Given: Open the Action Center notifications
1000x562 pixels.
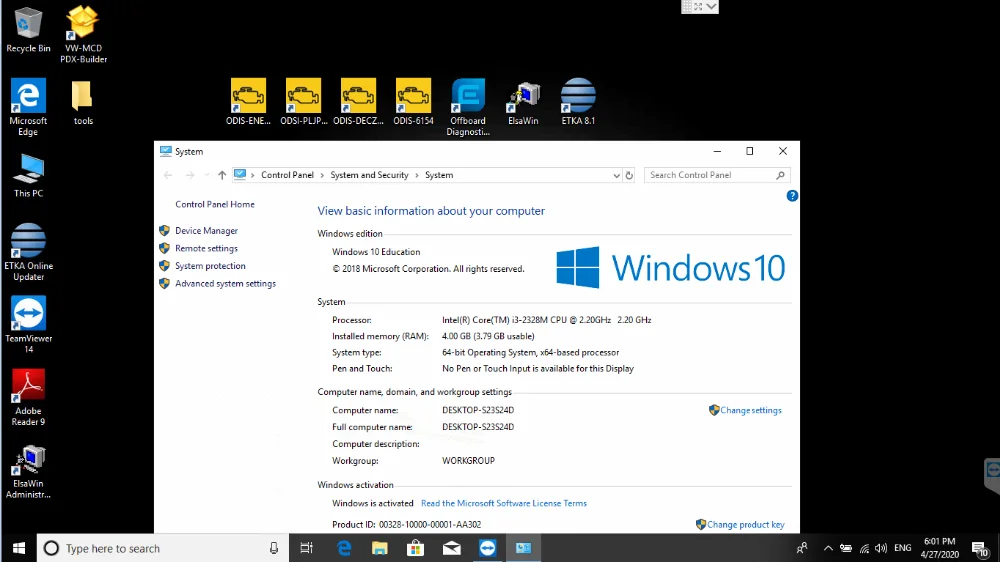Looking at the screenshot, I should [980, 548].
